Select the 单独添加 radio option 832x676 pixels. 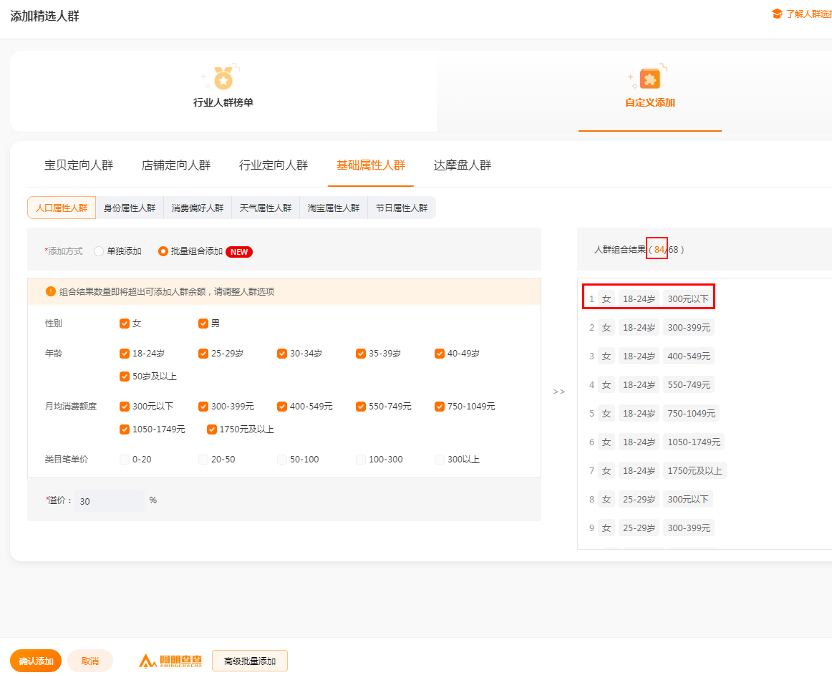tap(99, 252)
